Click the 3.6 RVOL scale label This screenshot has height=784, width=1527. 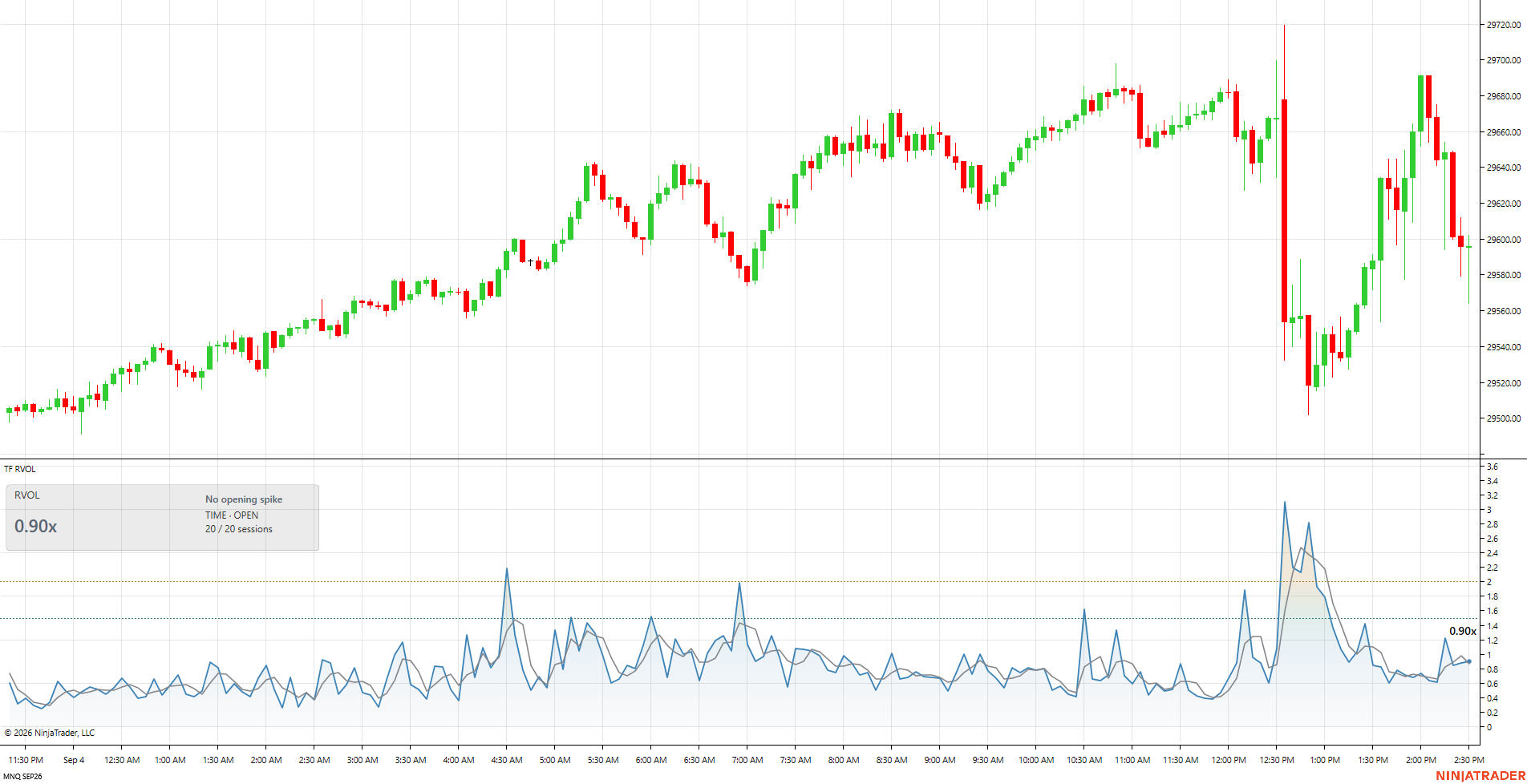click(1493, 467)
